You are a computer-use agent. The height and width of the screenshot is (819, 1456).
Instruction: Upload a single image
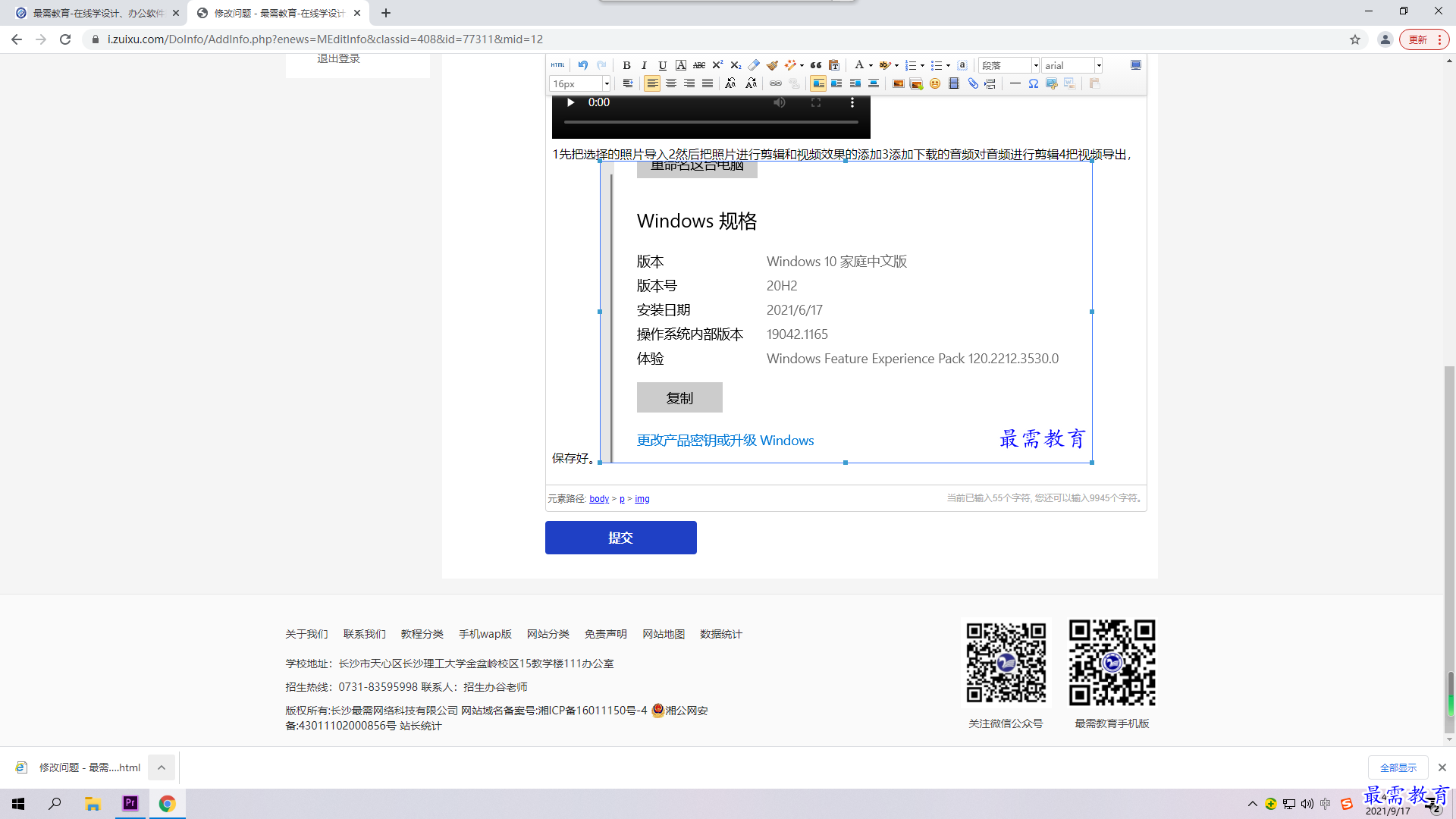pyautogui.click(x=898, y=83)
